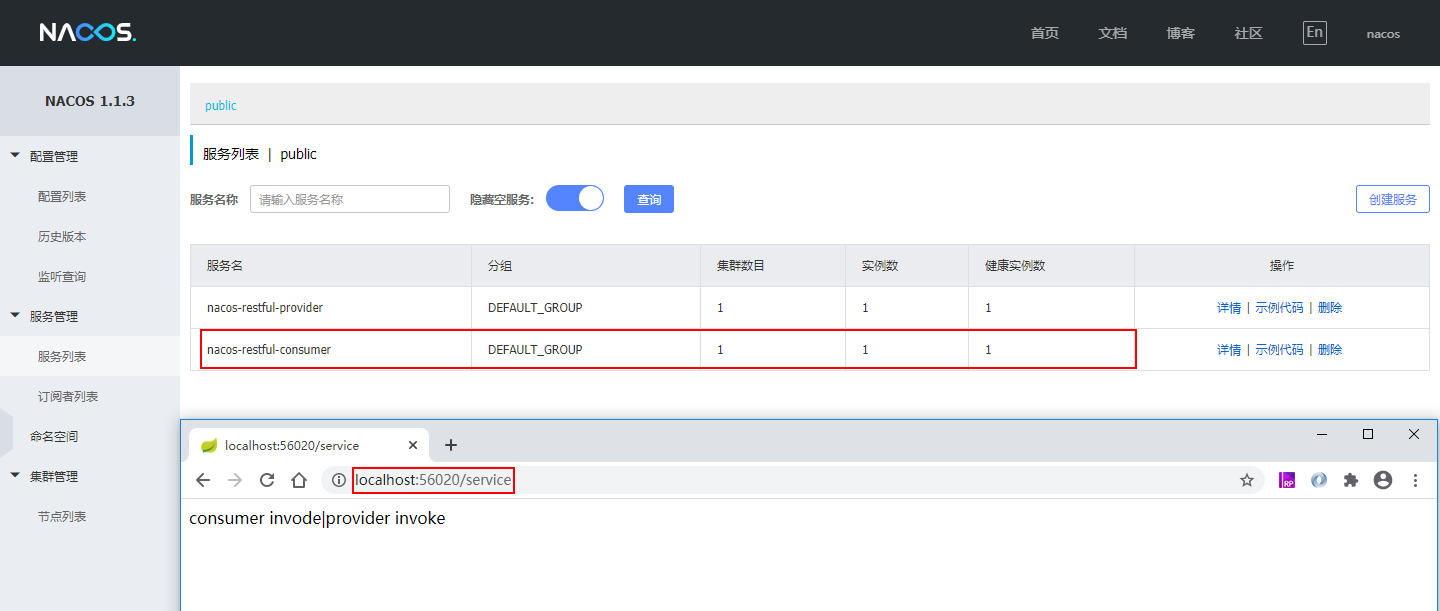
Task: Open 文档 in top navigation
Action: (x=1113, y=33)
